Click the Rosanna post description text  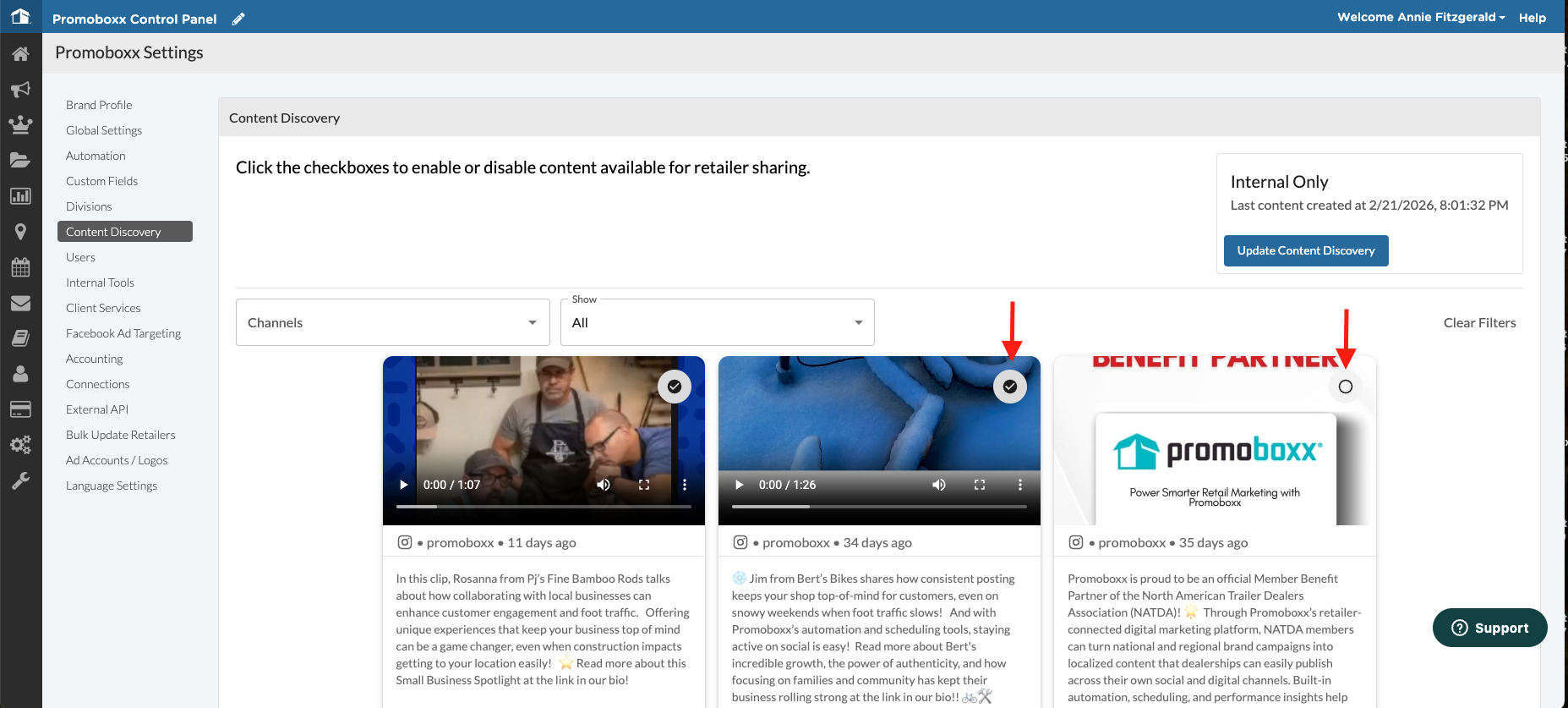544,629
